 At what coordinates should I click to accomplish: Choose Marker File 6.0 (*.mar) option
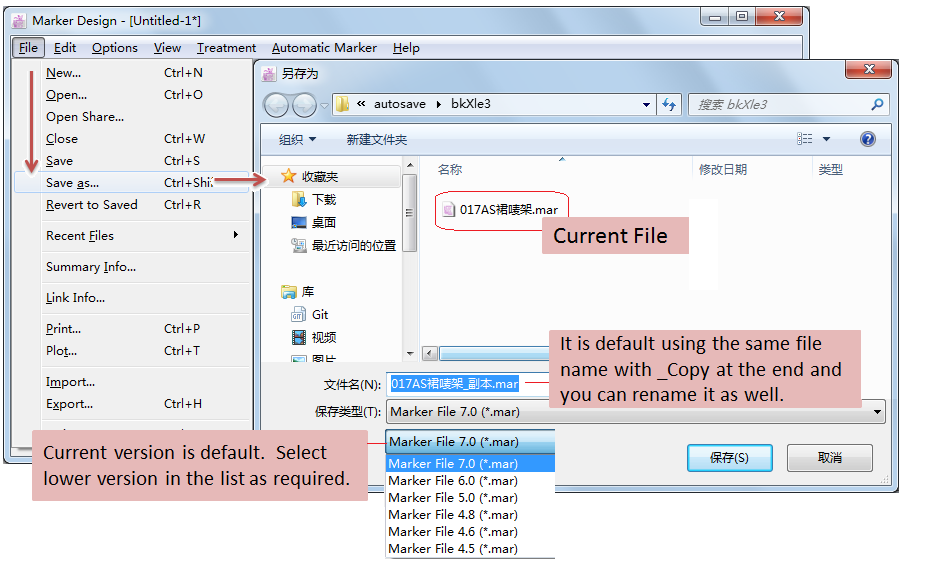tap(452, 481)
